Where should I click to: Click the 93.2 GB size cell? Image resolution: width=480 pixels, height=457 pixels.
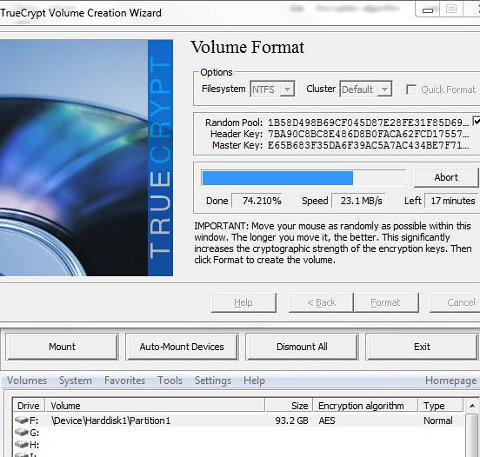[x=292, y=421]
